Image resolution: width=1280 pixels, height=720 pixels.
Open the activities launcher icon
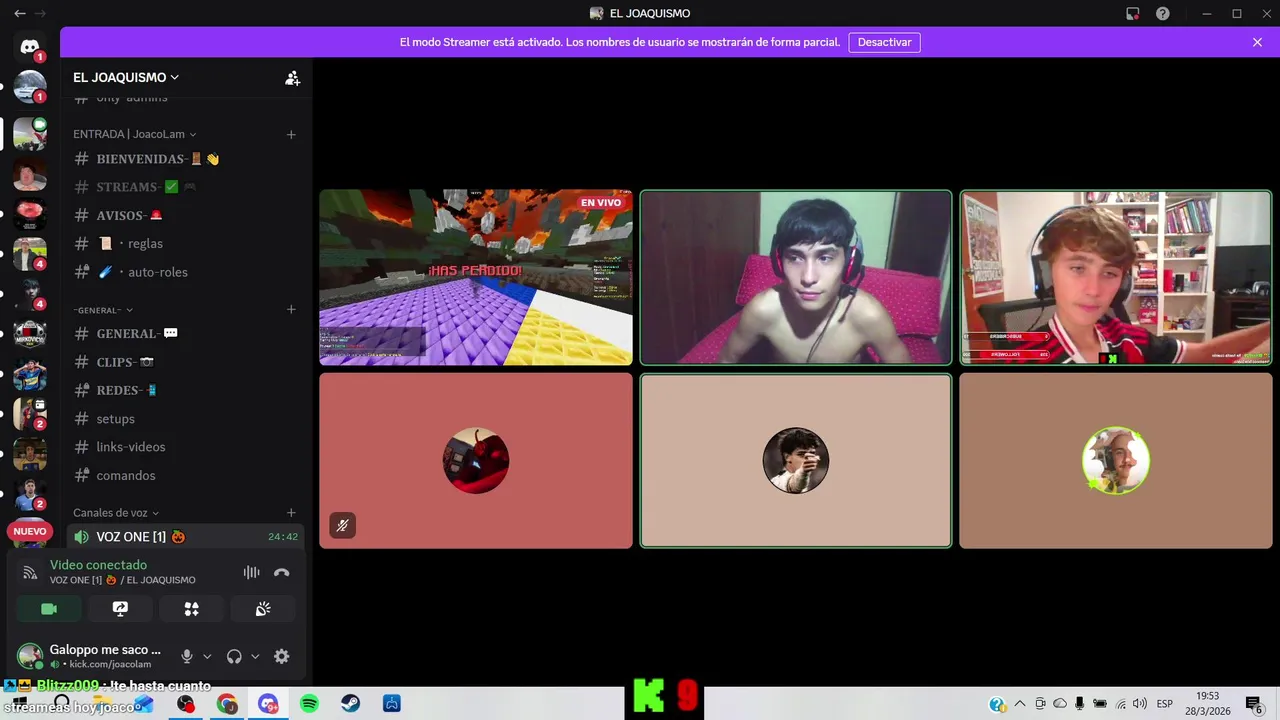192,609
